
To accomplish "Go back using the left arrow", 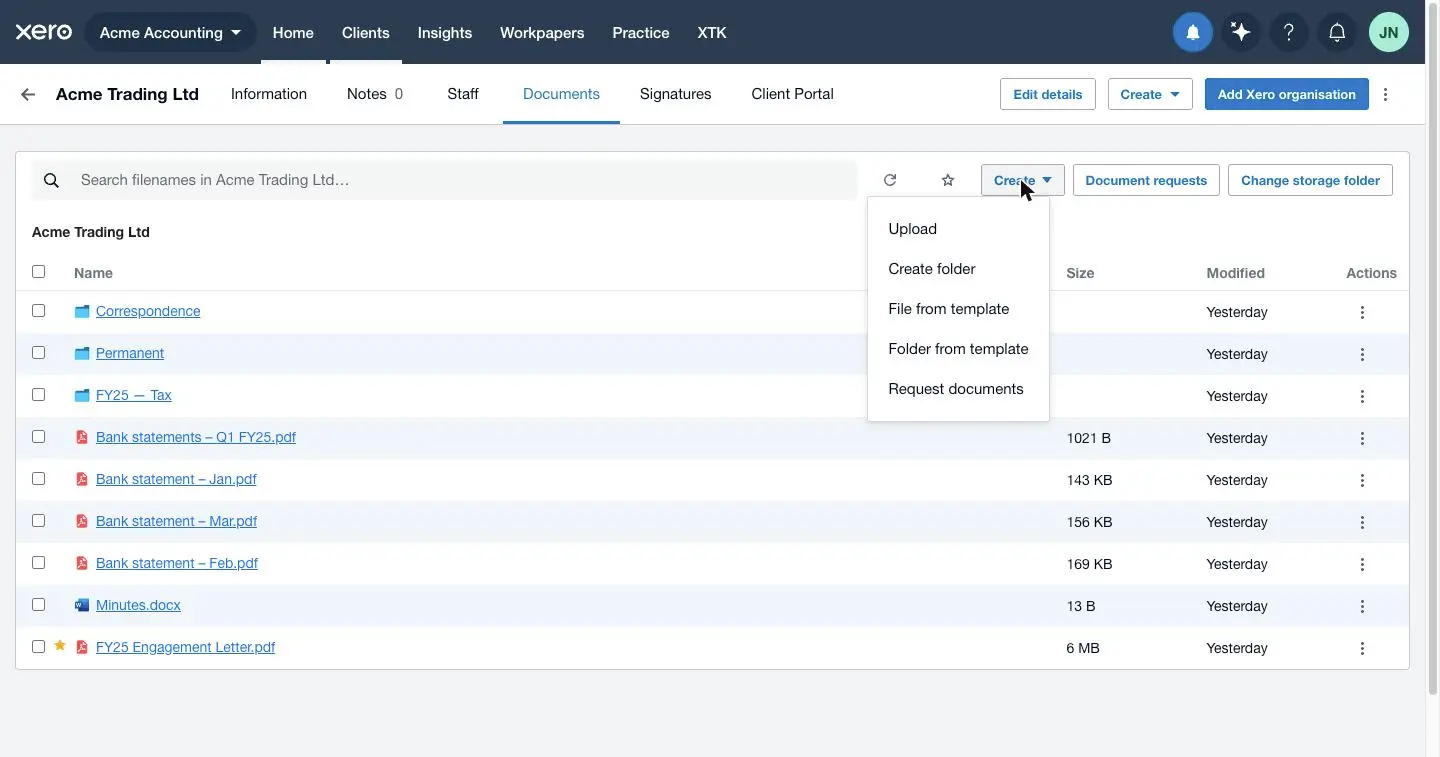I will point(28,94).
